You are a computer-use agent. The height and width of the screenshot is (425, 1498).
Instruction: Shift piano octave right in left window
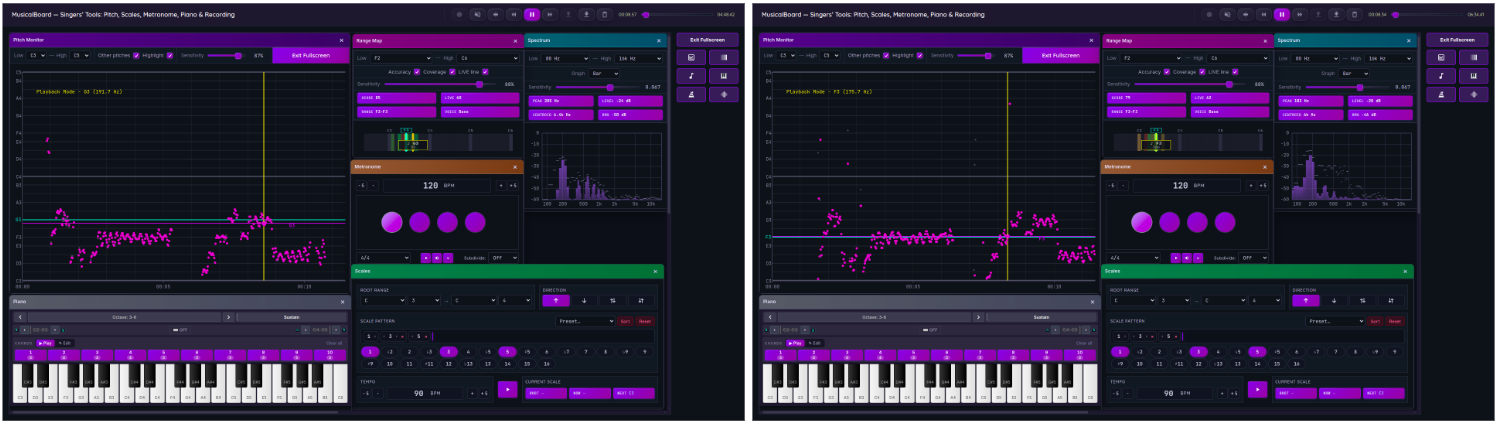point(228,317)
